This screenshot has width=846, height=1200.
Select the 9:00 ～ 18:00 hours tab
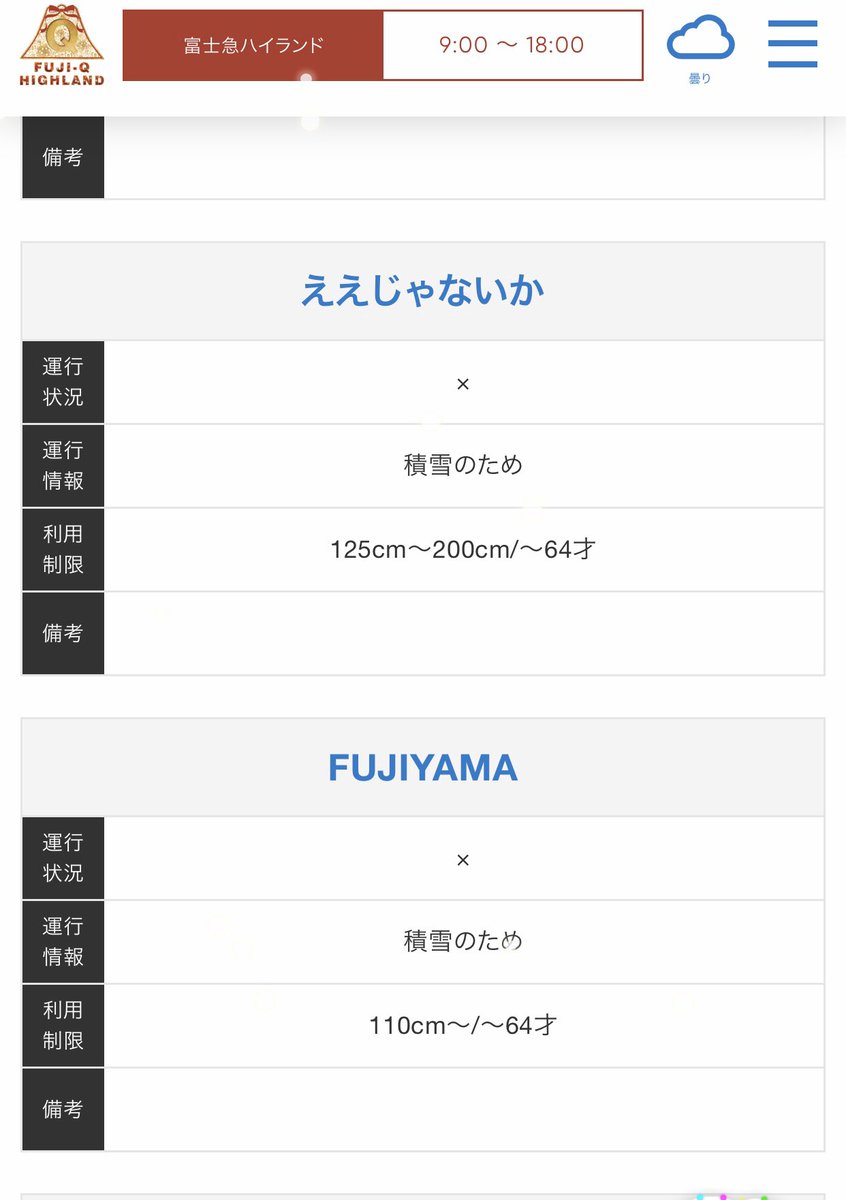coord(511,45)
